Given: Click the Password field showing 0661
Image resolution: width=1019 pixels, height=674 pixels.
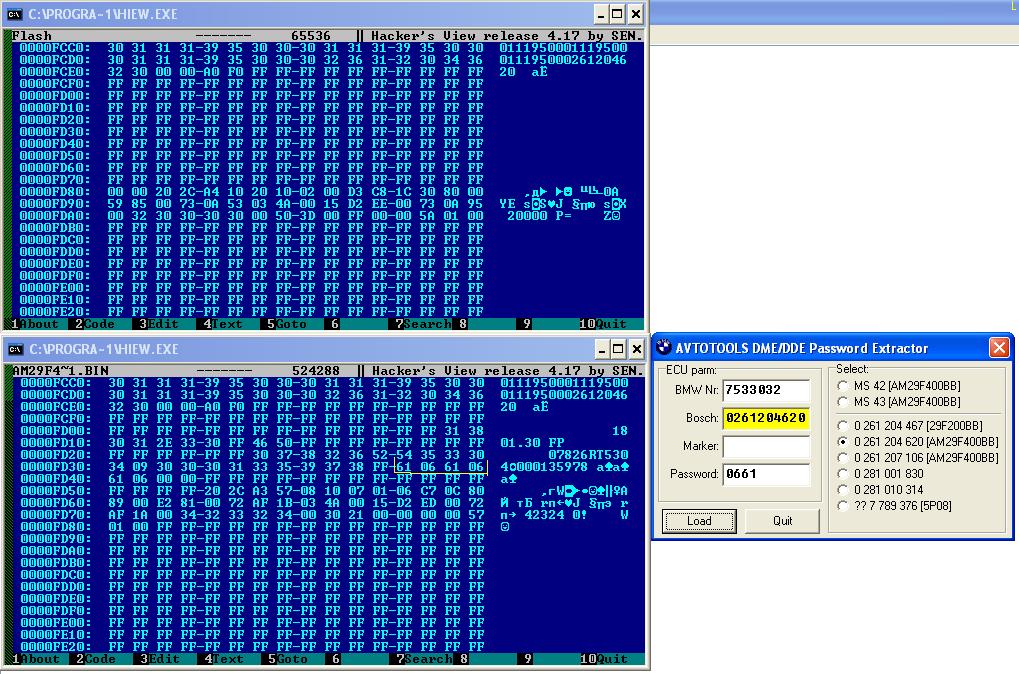Looking at the screenshot, I should pyautogui.click(x=766, y=474).
